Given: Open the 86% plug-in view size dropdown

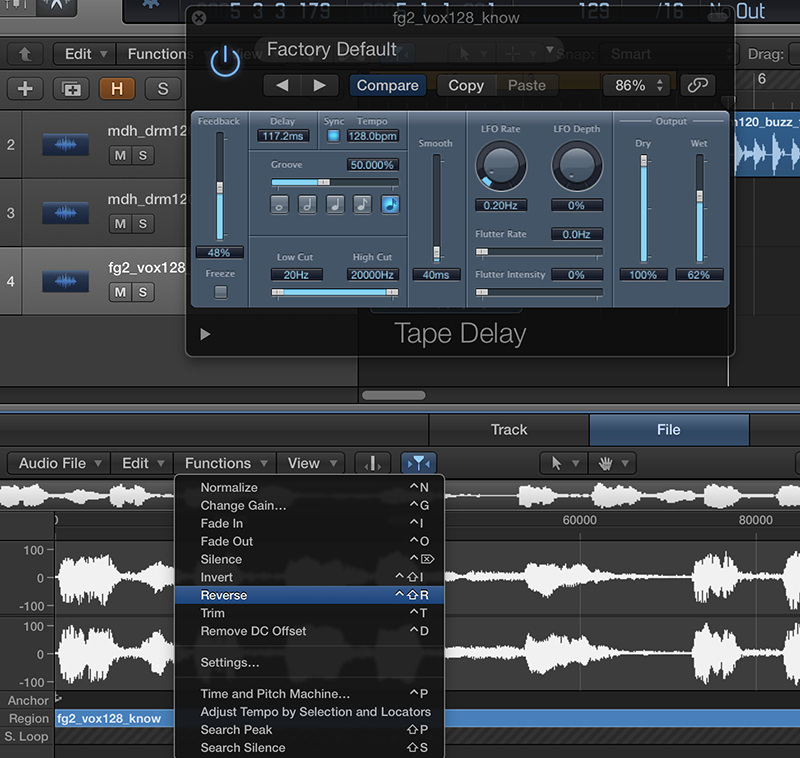Looking at the screenshot, I should (x=639, y=85).
